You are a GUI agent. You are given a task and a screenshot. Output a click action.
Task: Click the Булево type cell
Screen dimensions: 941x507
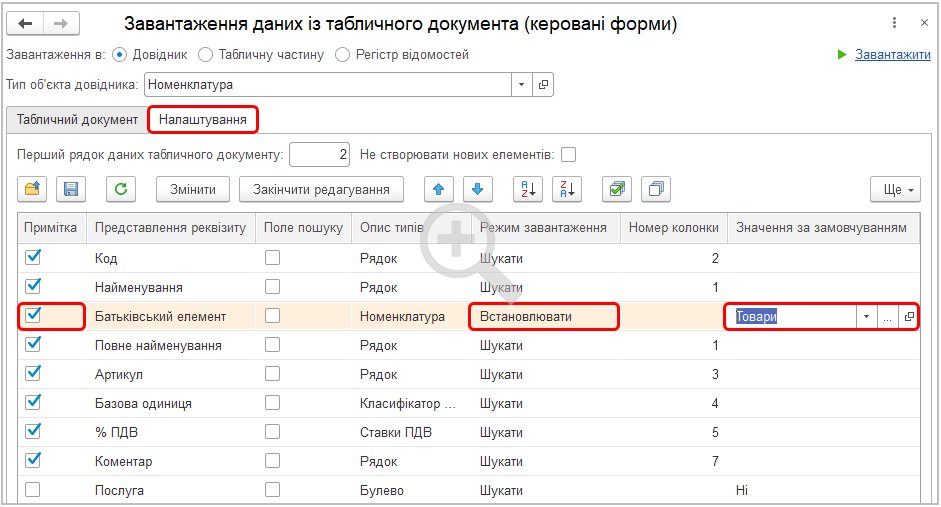click(x=382, y=490)
